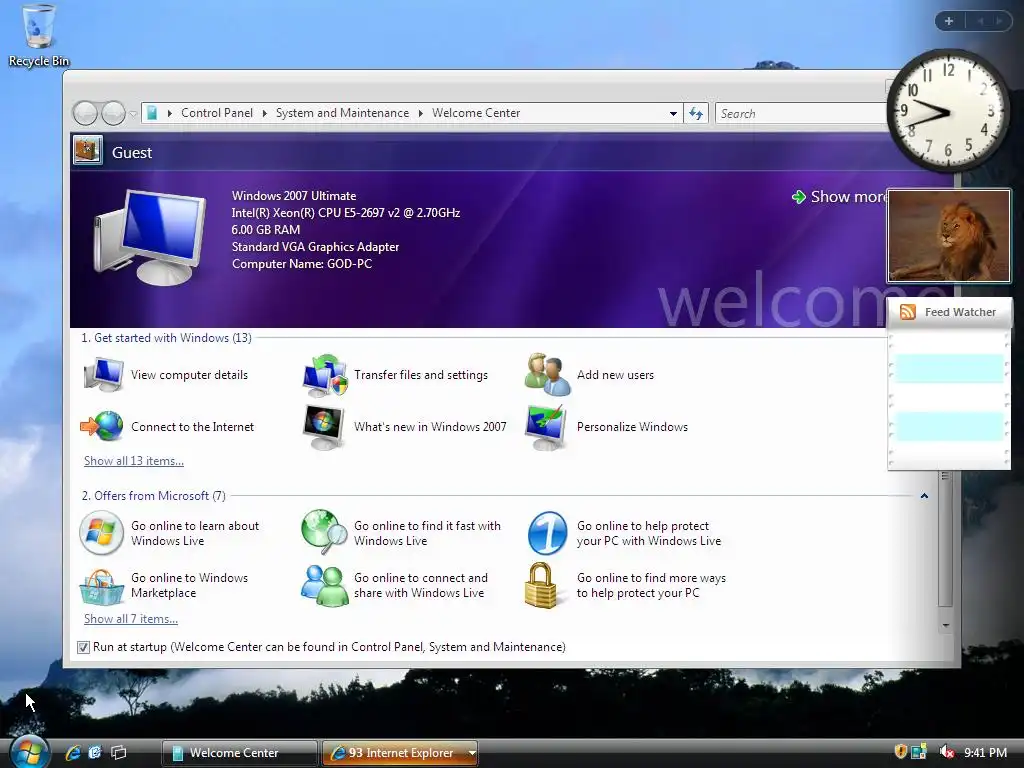Click the scroll down arrow of Welcome Center
Viewport: 1024px width, 768px height.
[x=946, y=626]
